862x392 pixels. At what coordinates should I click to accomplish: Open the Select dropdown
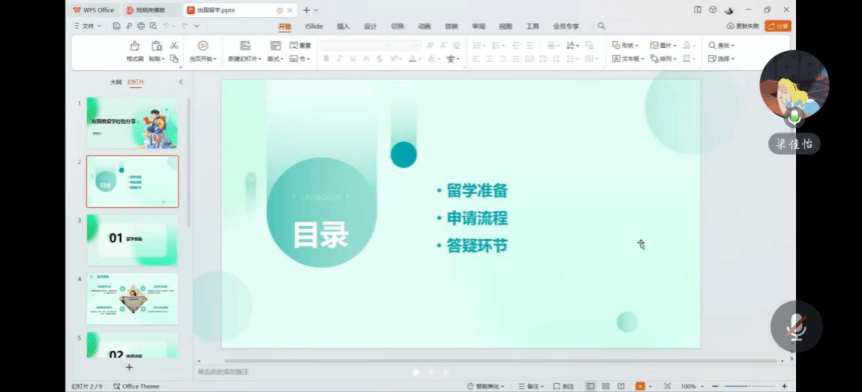(x=721, y=58)
